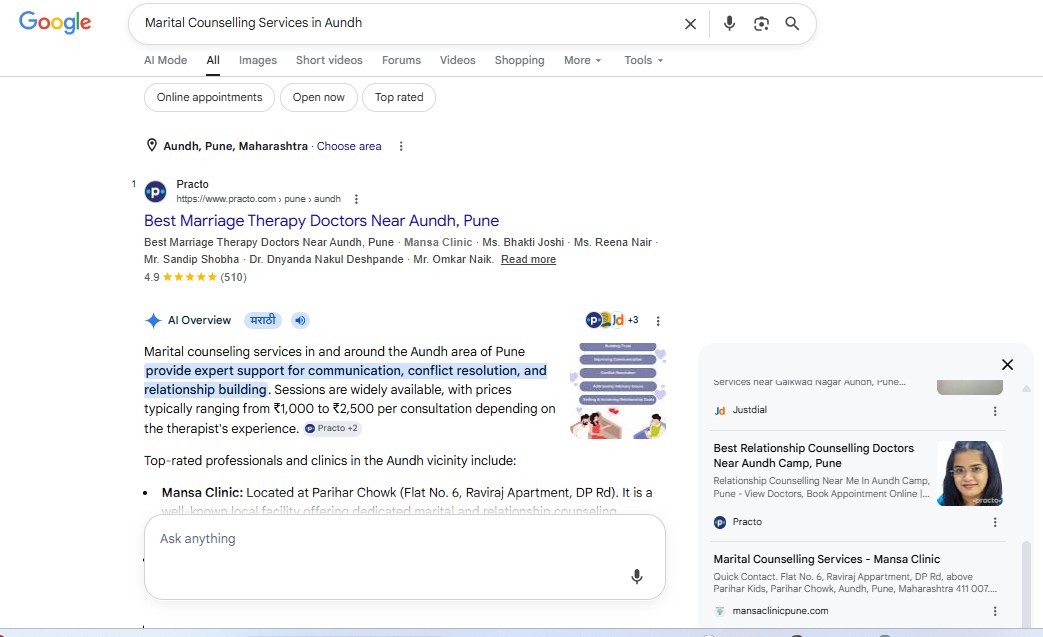The image size is (1043, 637).
Task: Click the Choose area link
Action: tap(349, 146)
